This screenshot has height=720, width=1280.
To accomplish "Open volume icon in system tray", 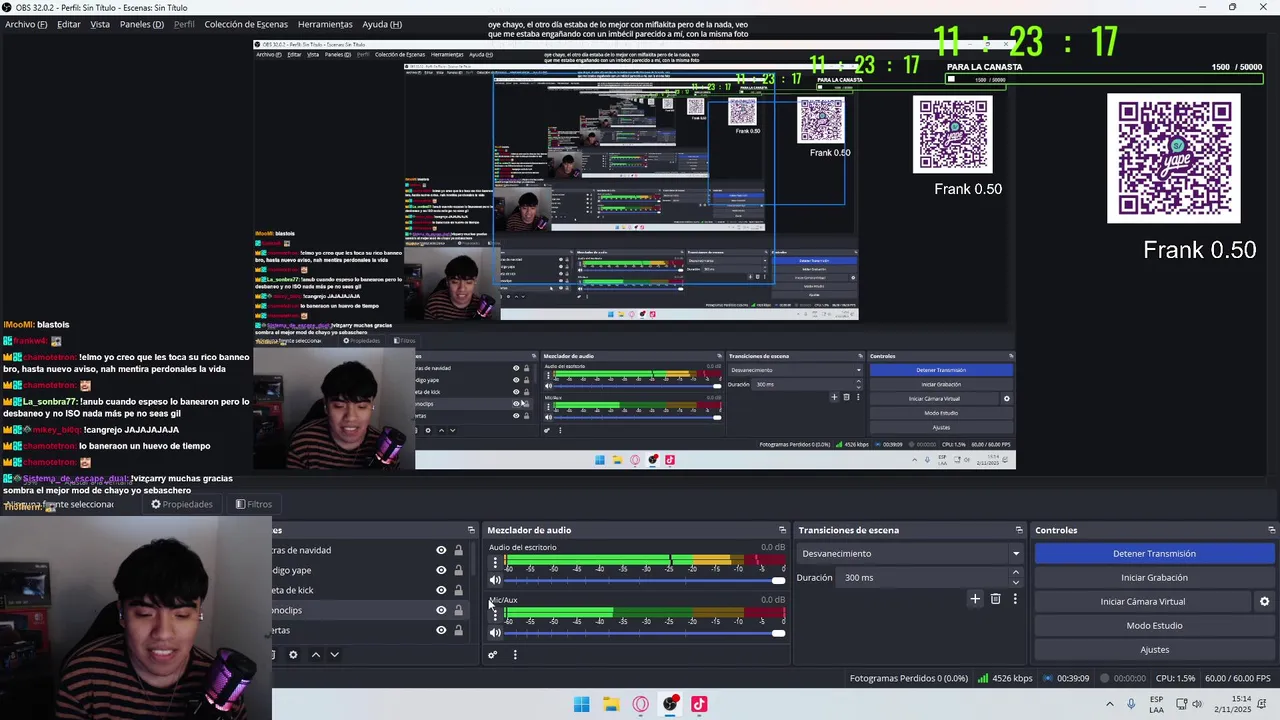I will 1197,704.
